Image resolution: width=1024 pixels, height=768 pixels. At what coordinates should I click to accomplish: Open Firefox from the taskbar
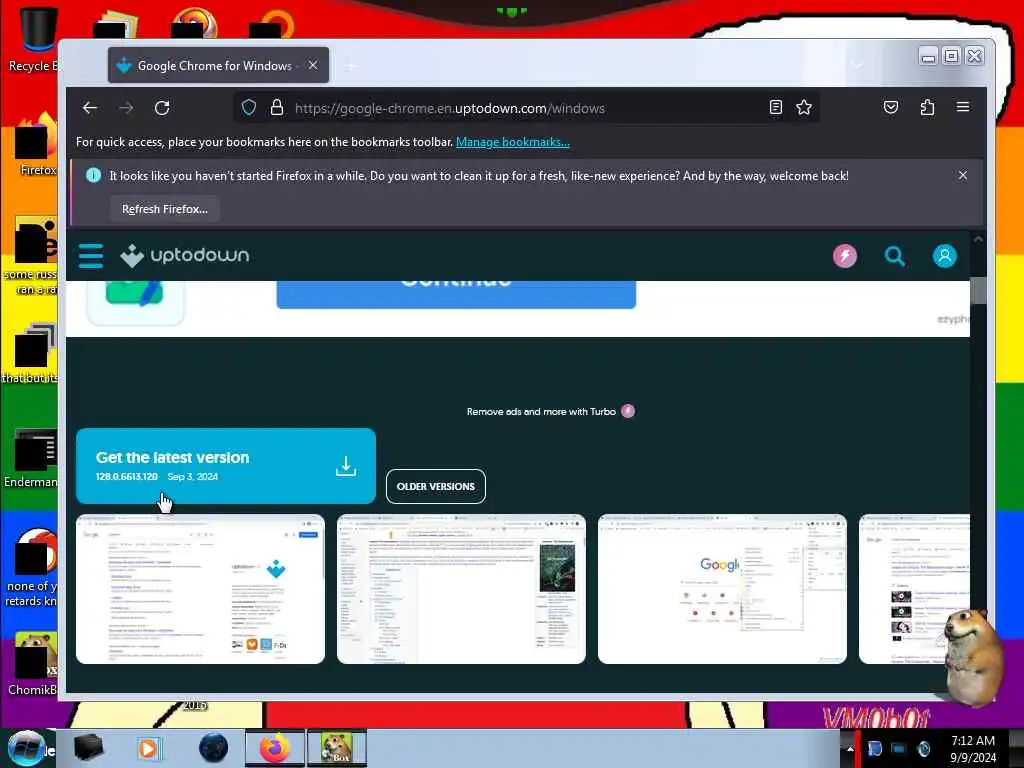pyautogui.click(x=275, y=748)
